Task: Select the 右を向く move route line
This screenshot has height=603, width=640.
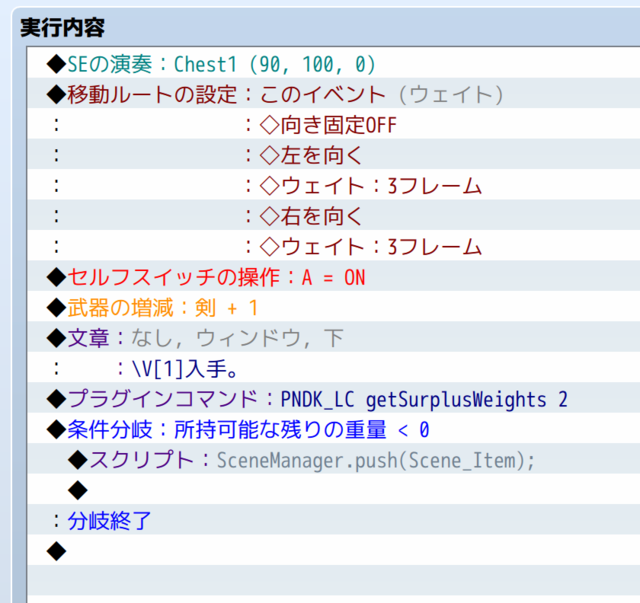Action: 334,215
